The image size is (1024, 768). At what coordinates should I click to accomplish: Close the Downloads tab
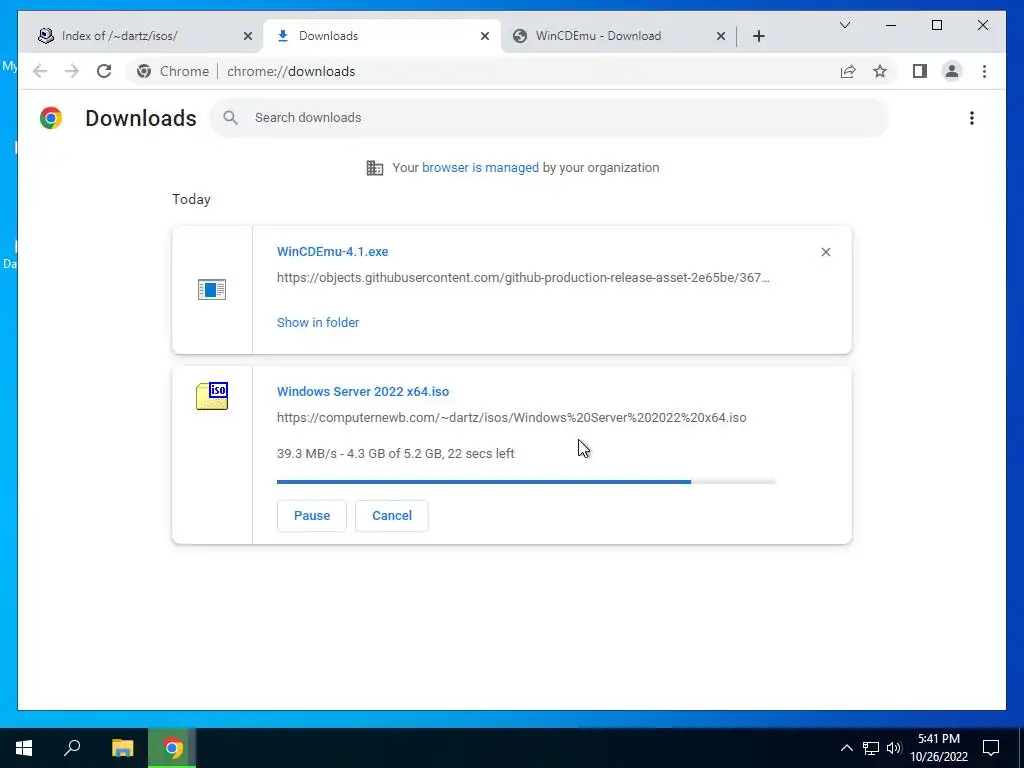click(485, 37)
